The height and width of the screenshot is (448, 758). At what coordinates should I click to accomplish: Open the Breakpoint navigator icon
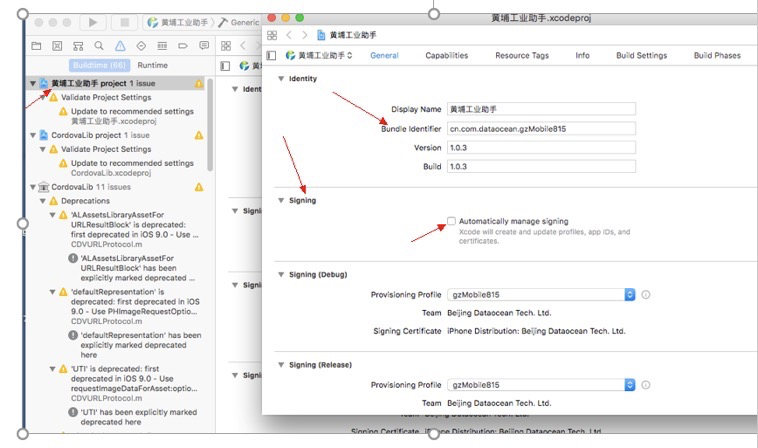point(183,46)
